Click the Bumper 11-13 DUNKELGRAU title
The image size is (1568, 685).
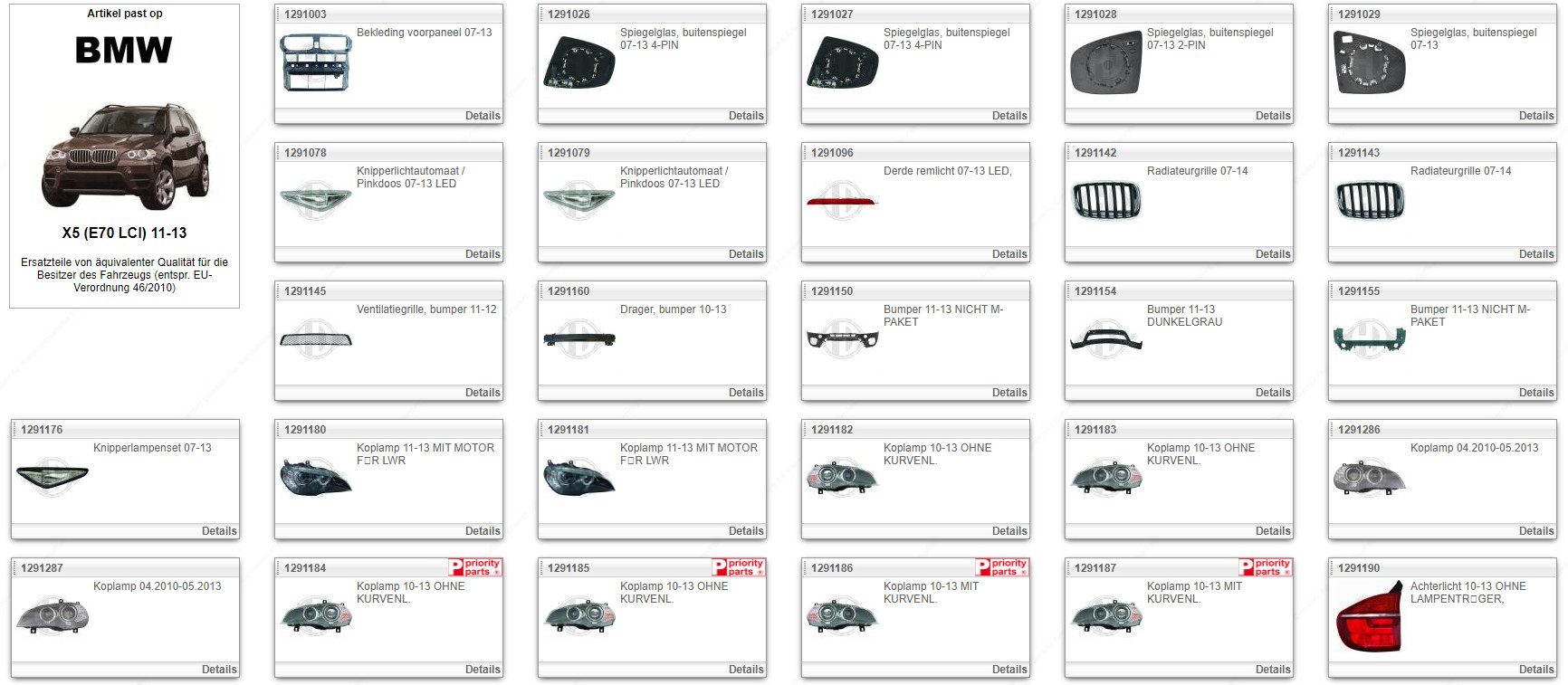coord(1184,316)
